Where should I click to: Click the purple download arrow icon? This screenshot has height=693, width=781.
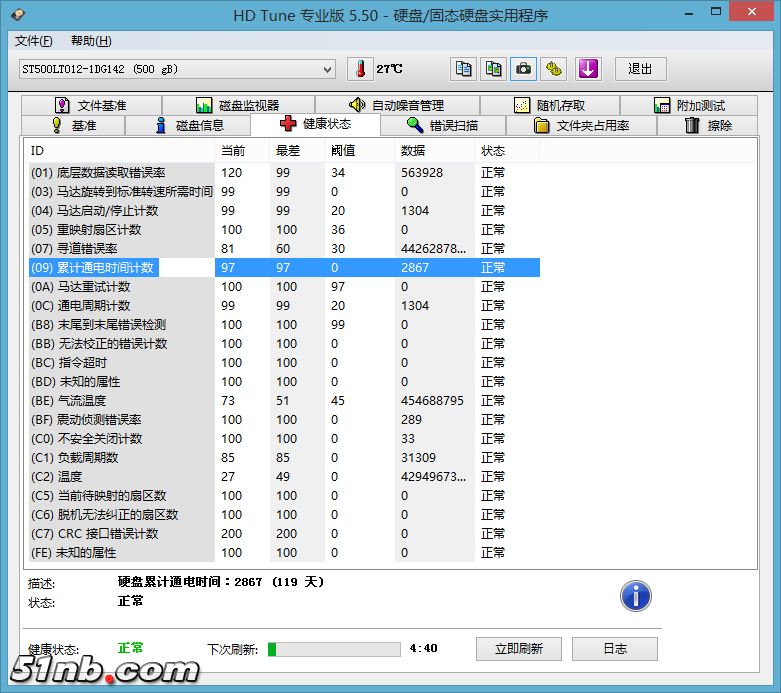[588, 69]
